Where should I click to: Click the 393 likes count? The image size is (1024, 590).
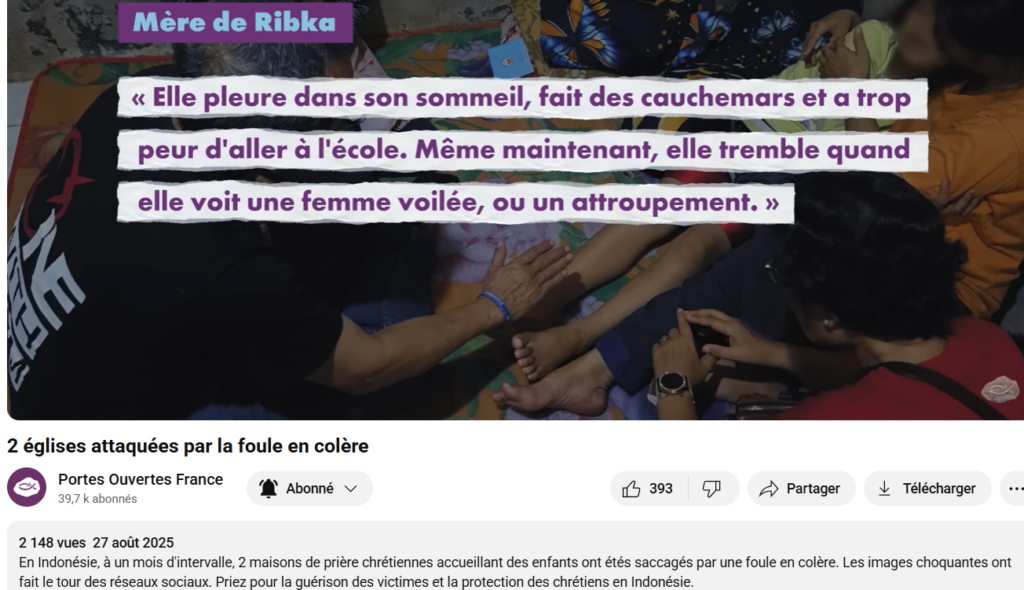click(x=661, y=489)
